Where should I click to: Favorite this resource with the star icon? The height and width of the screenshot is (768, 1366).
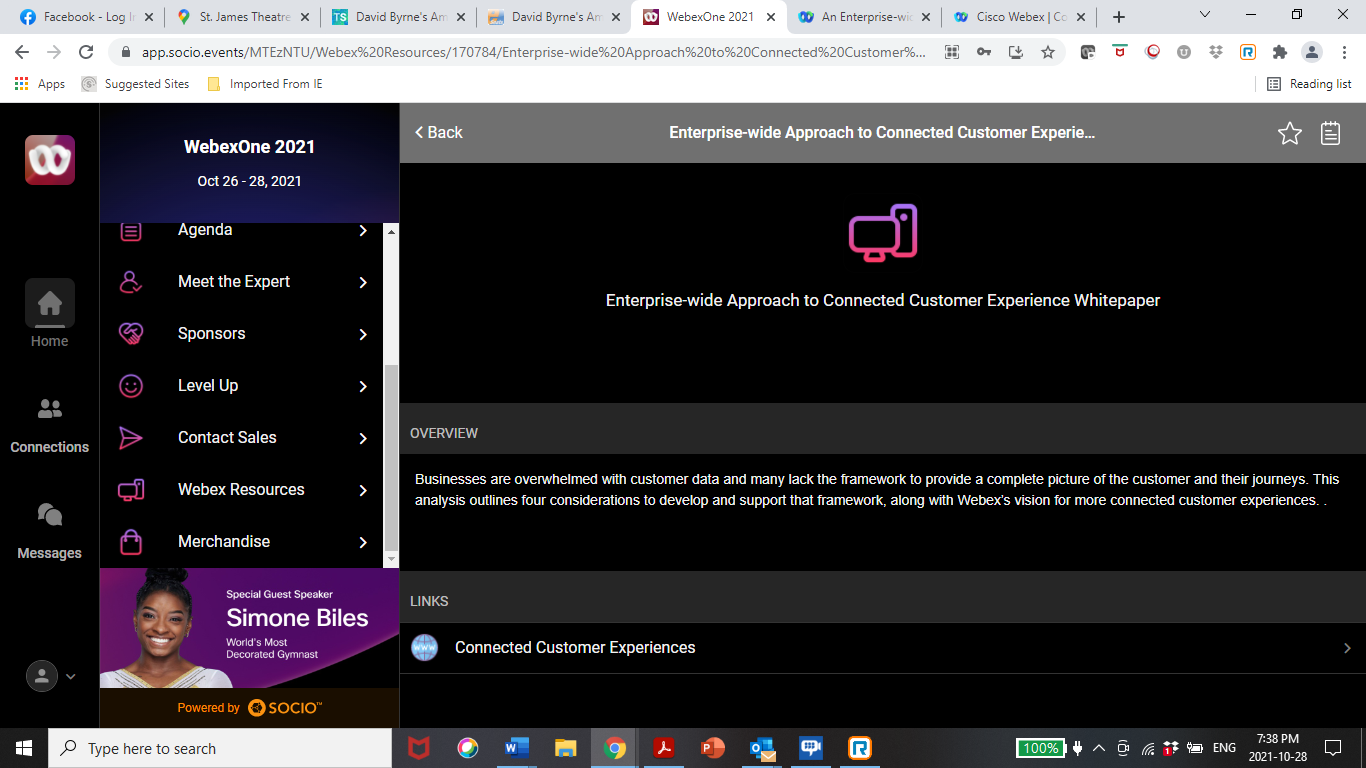click(x=1290, y=133)
